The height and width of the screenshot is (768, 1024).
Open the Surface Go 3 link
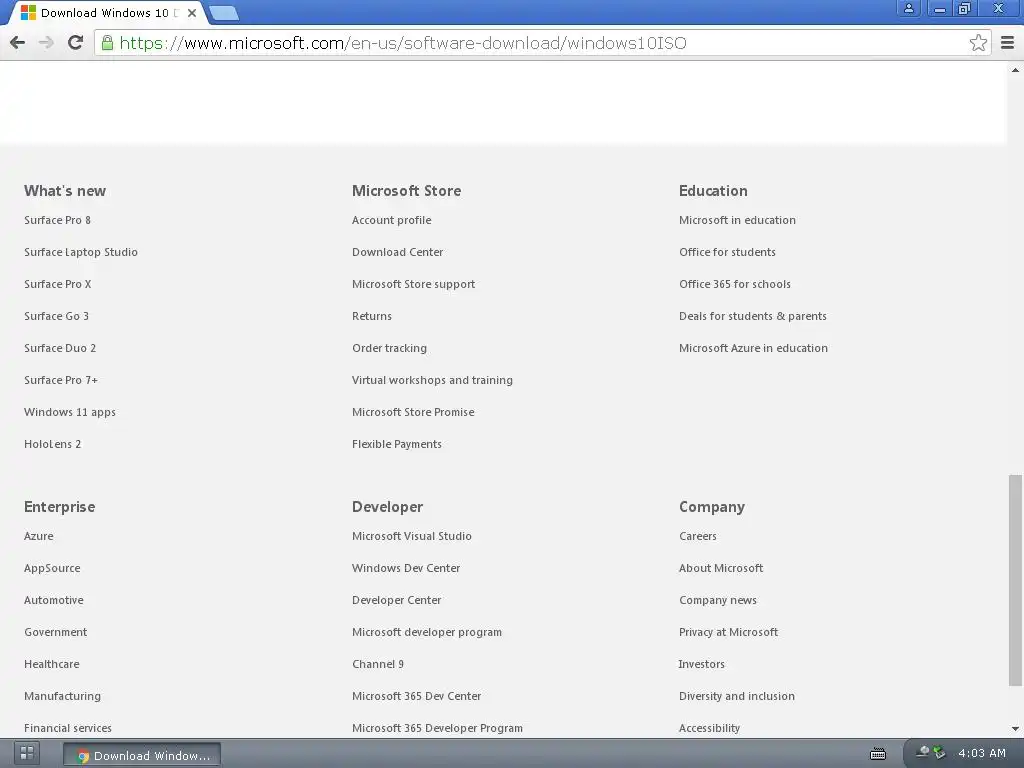click(x=56, y=316)
